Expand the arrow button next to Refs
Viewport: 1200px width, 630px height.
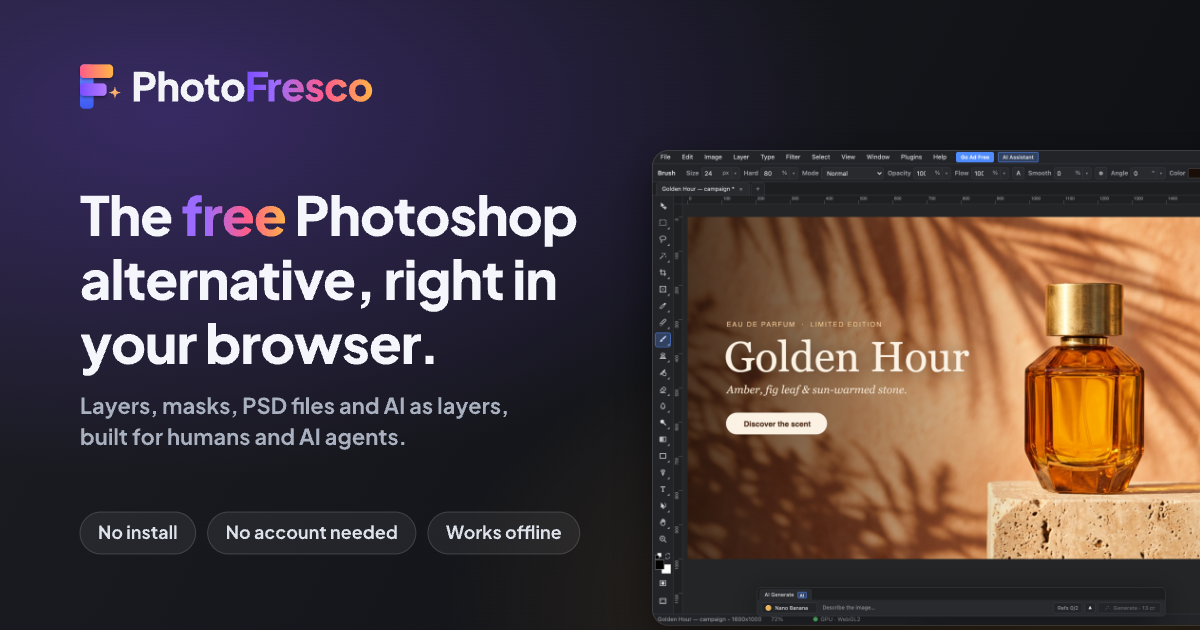point(1090,607)
